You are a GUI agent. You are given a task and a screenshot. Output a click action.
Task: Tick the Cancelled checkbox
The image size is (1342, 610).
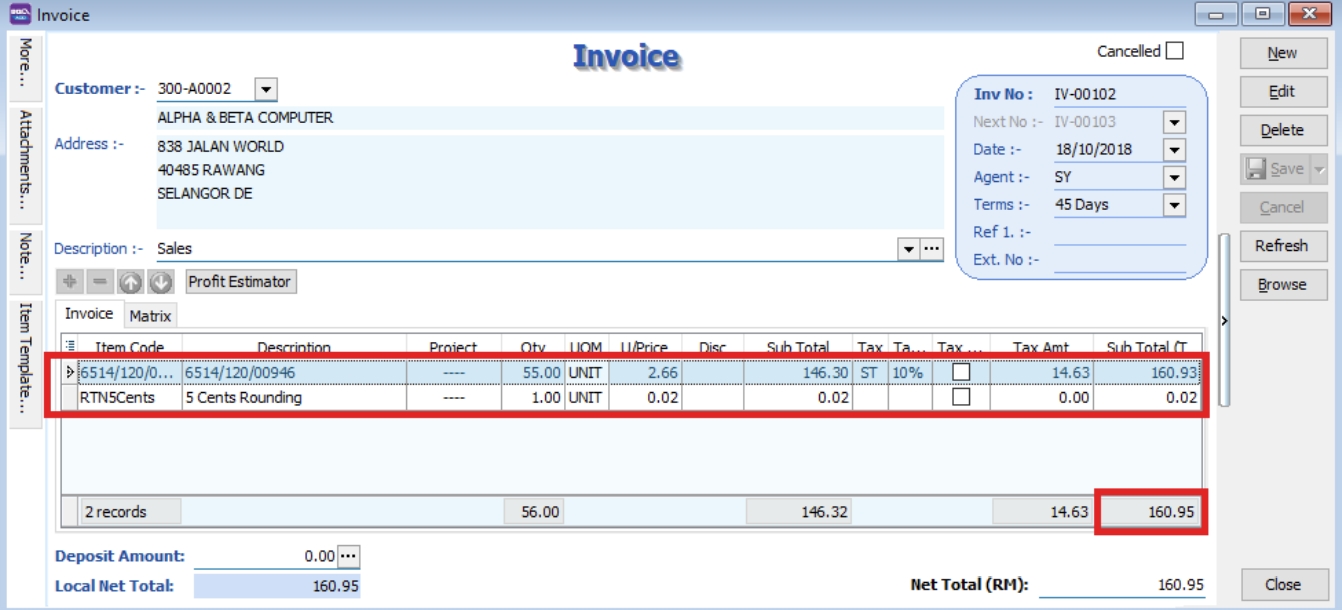click(x=1174, y=51)
